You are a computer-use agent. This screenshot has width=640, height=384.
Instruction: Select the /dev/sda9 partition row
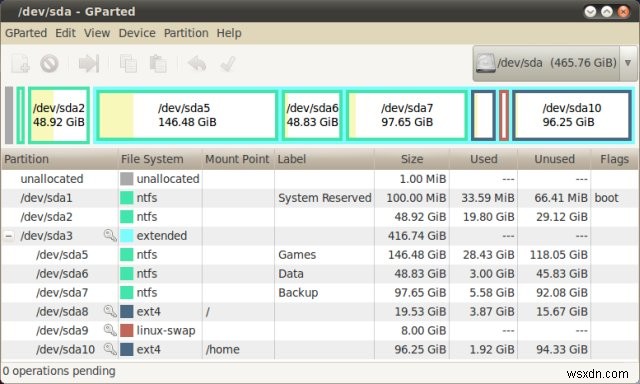pyautogui.click(x=320, y=331)
